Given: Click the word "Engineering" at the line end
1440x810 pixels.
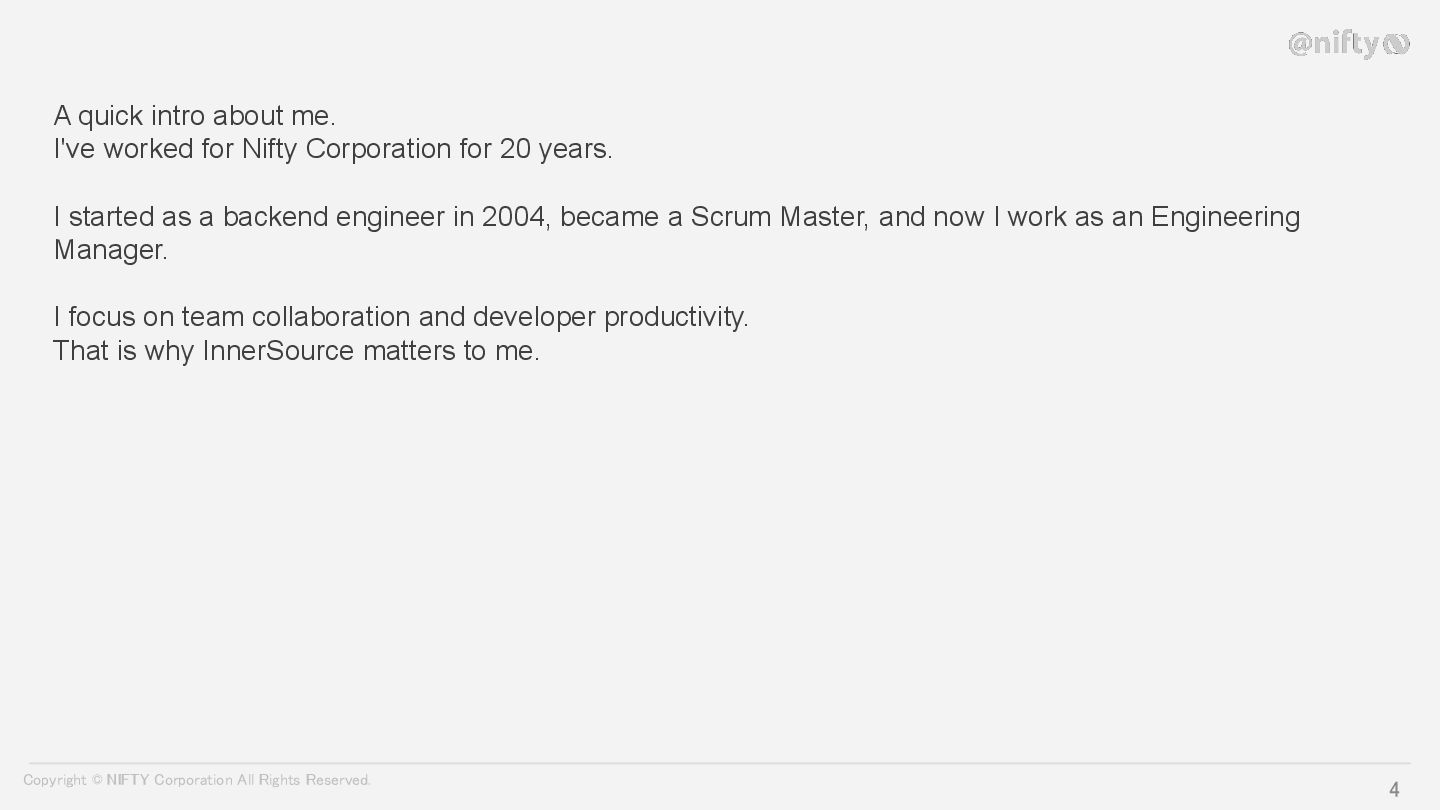Looking at the screenshot, I should click(1226, 218).
